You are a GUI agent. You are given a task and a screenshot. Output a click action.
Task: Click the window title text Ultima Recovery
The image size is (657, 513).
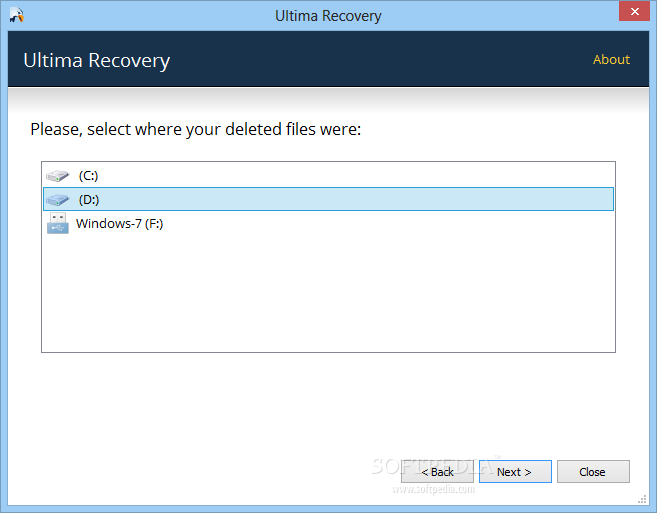(328, 16)
